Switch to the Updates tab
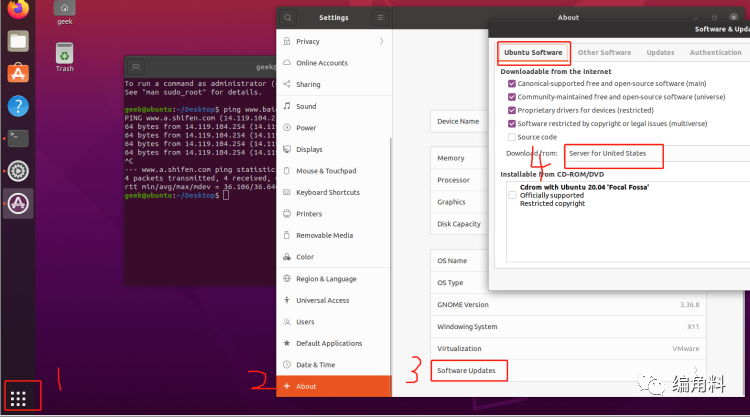The width and height of the screenshot is (750, 417). (661, 53)
